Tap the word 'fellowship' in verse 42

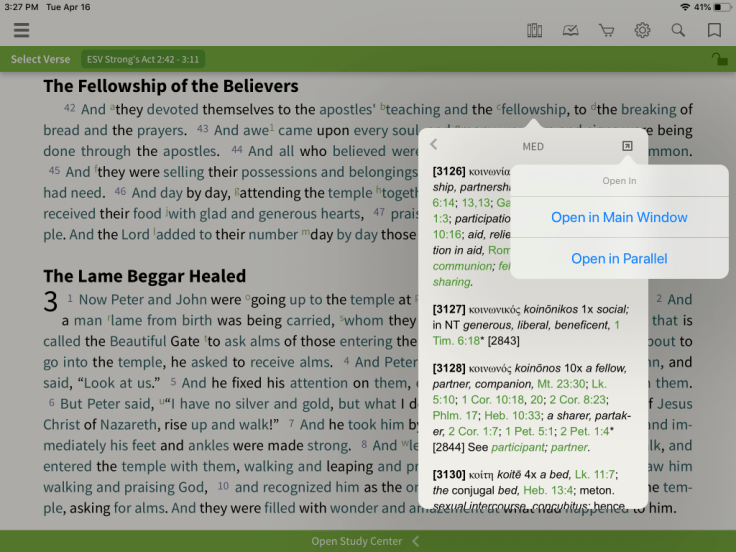pyautogui.click(x=534, y=110)
